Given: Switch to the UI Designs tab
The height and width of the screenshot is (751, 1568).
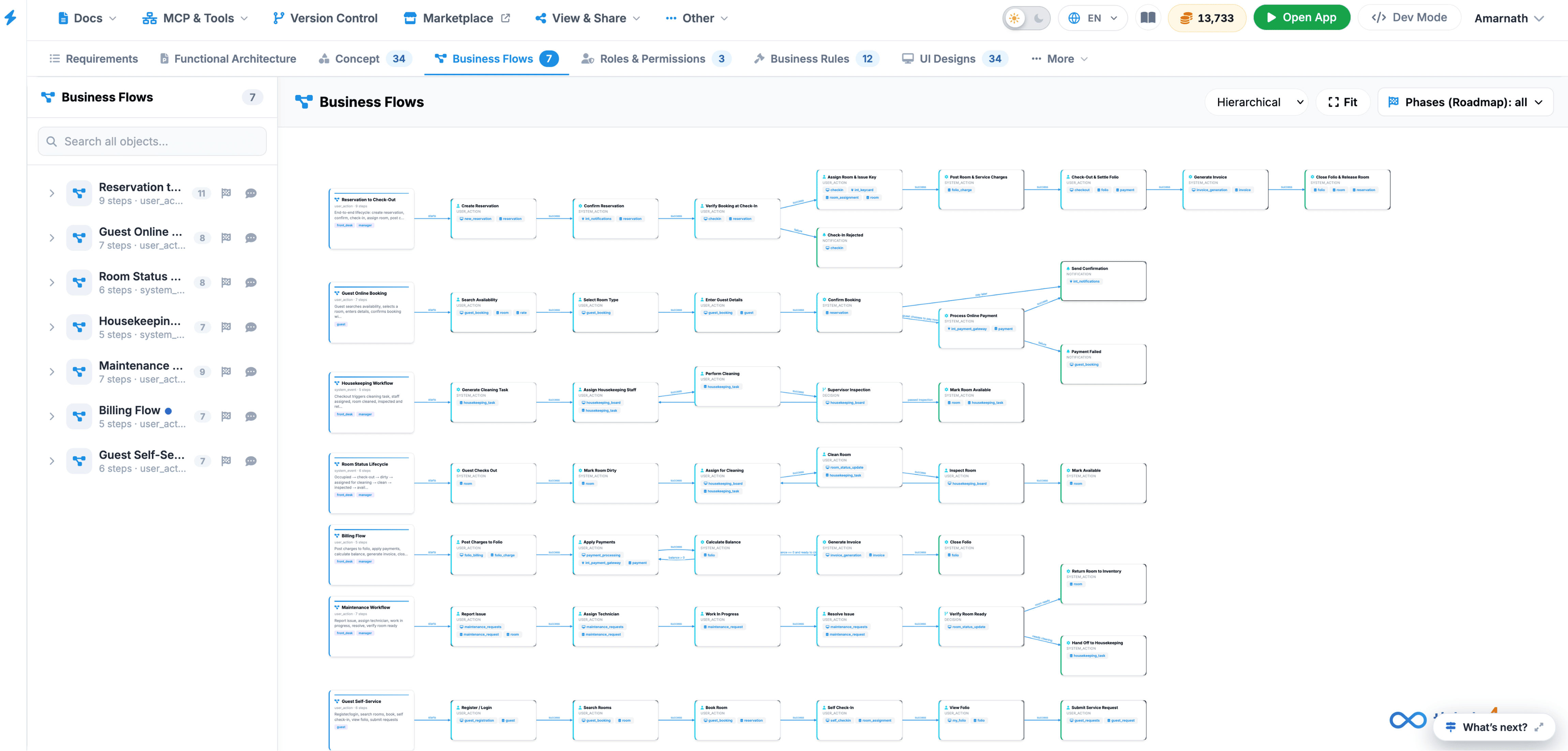Looking at the screenshot, I should click(x=954, y=58).
